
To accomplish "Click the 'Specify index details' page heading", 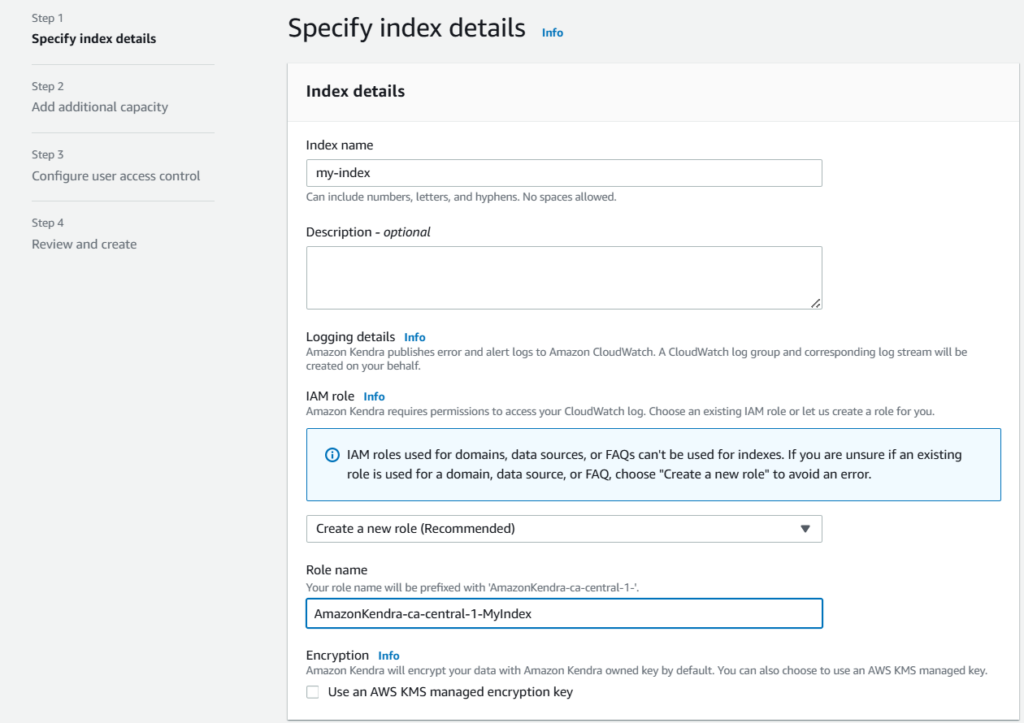I will click(x=406, y=29).
